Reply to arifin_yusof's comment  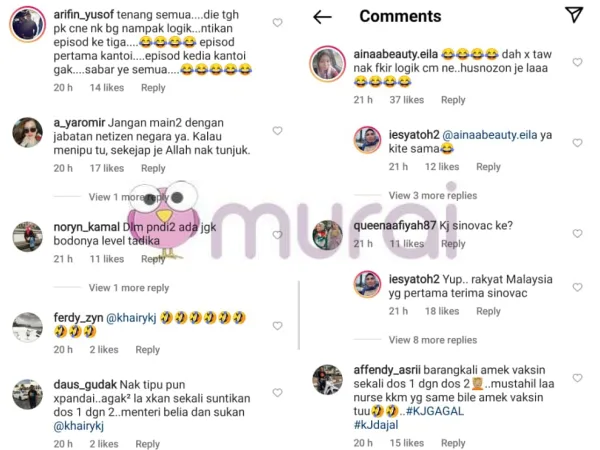click(153, 88)
